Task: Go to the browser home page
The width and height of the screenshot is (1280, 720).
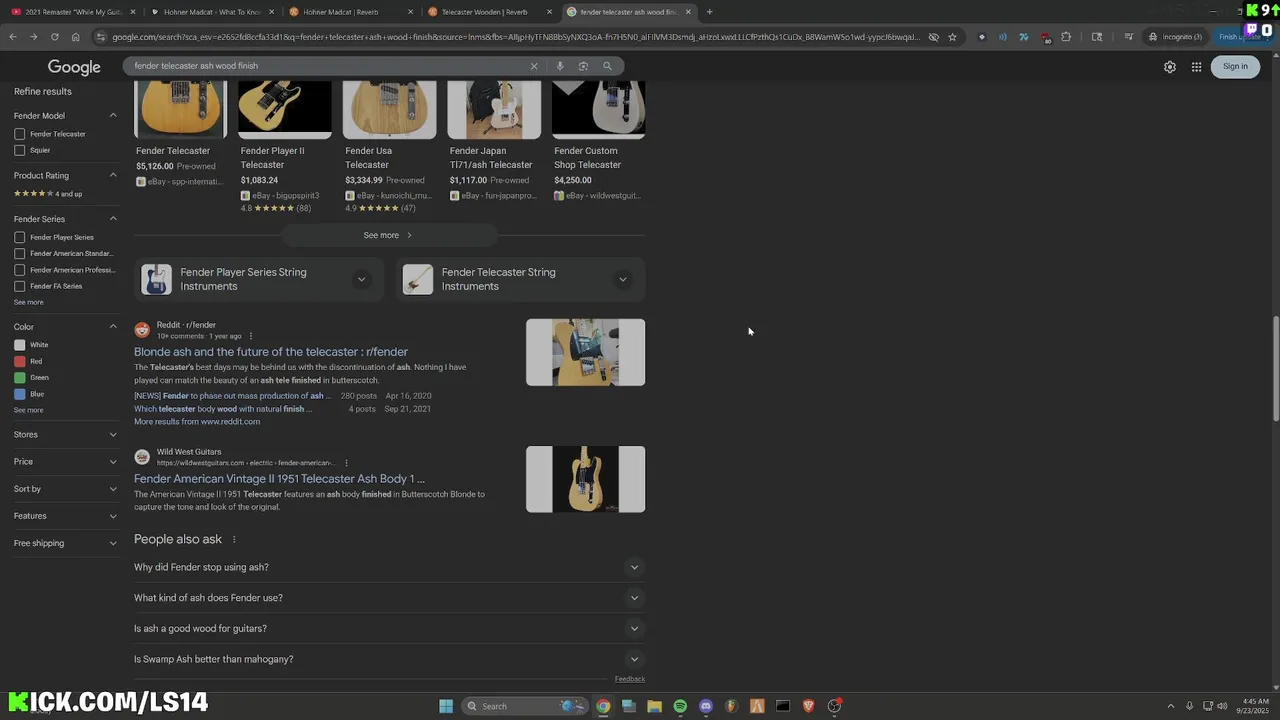Action: pyautogui.click(x=75, y=37)
